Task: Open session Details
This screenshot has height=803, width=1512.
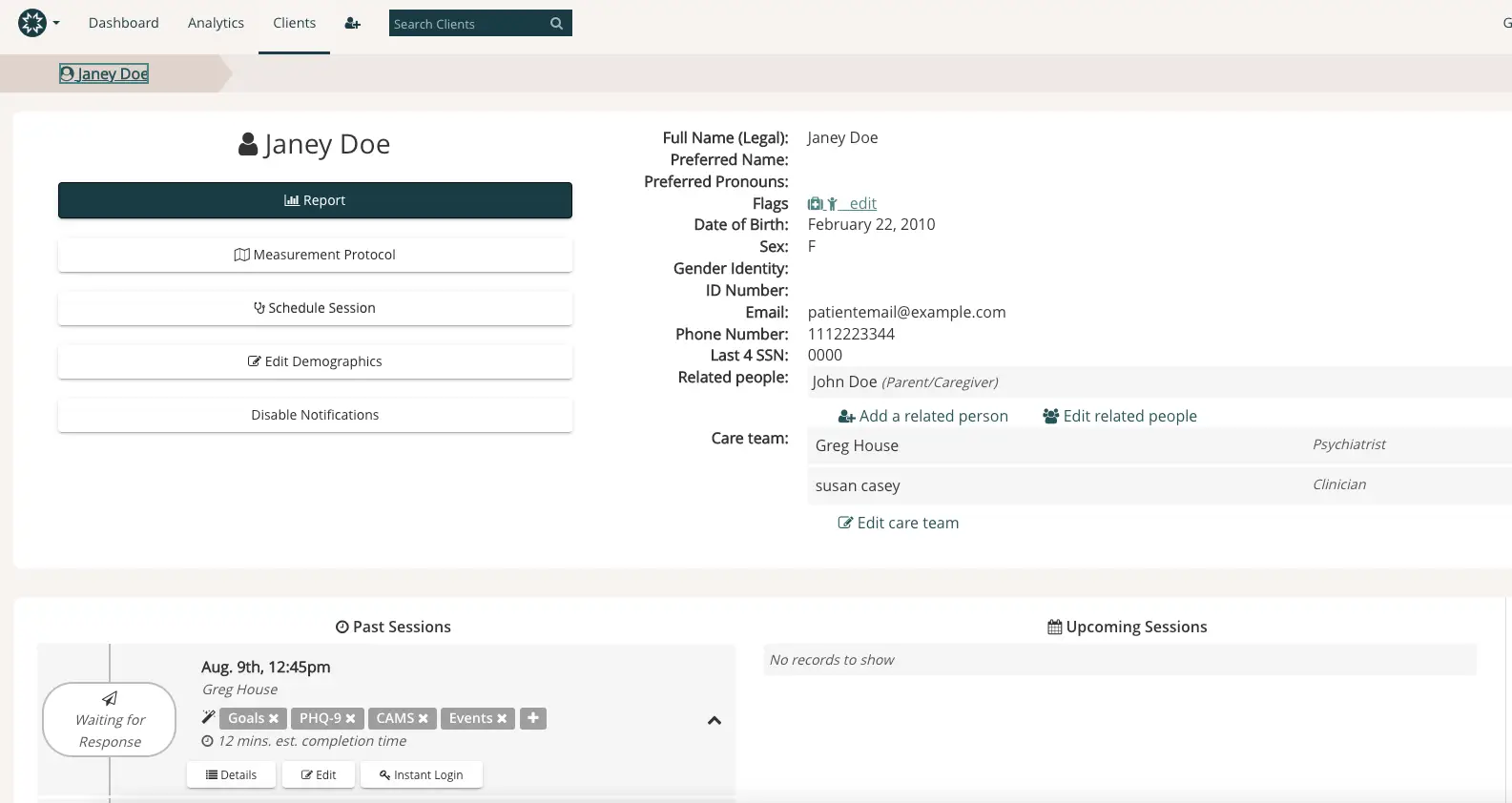Action: [231, 774]
